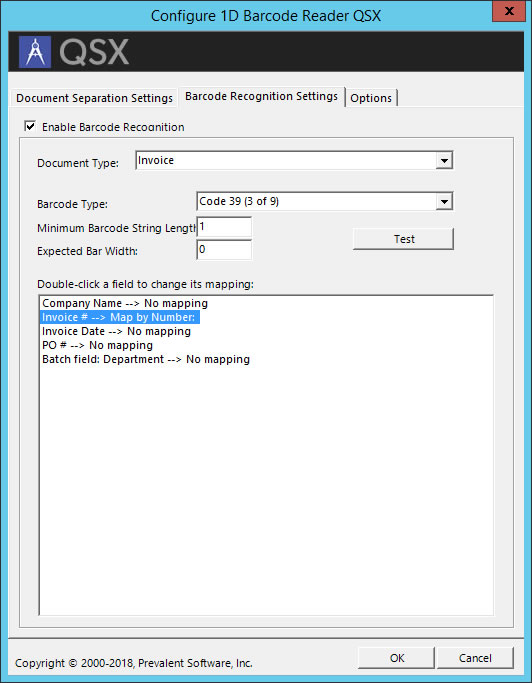
Task: Open the Options tab
Action: click(371, 98)
